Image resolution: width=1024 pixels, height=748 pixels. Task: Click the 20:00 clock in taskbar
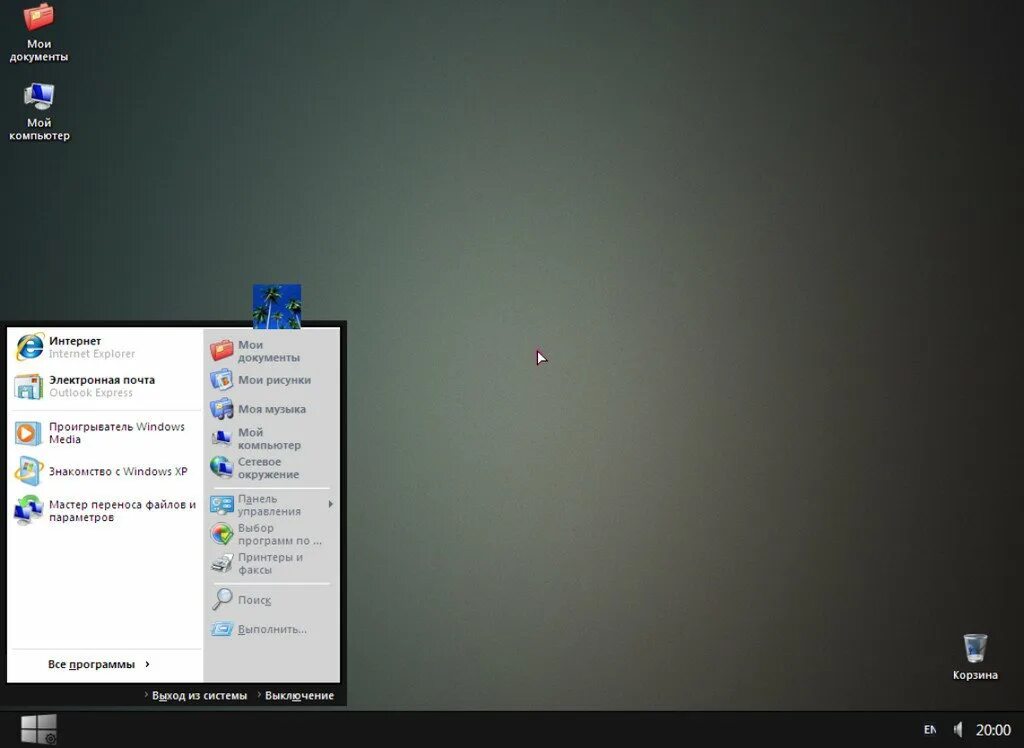pyautogui.click(x=993, y=730)
